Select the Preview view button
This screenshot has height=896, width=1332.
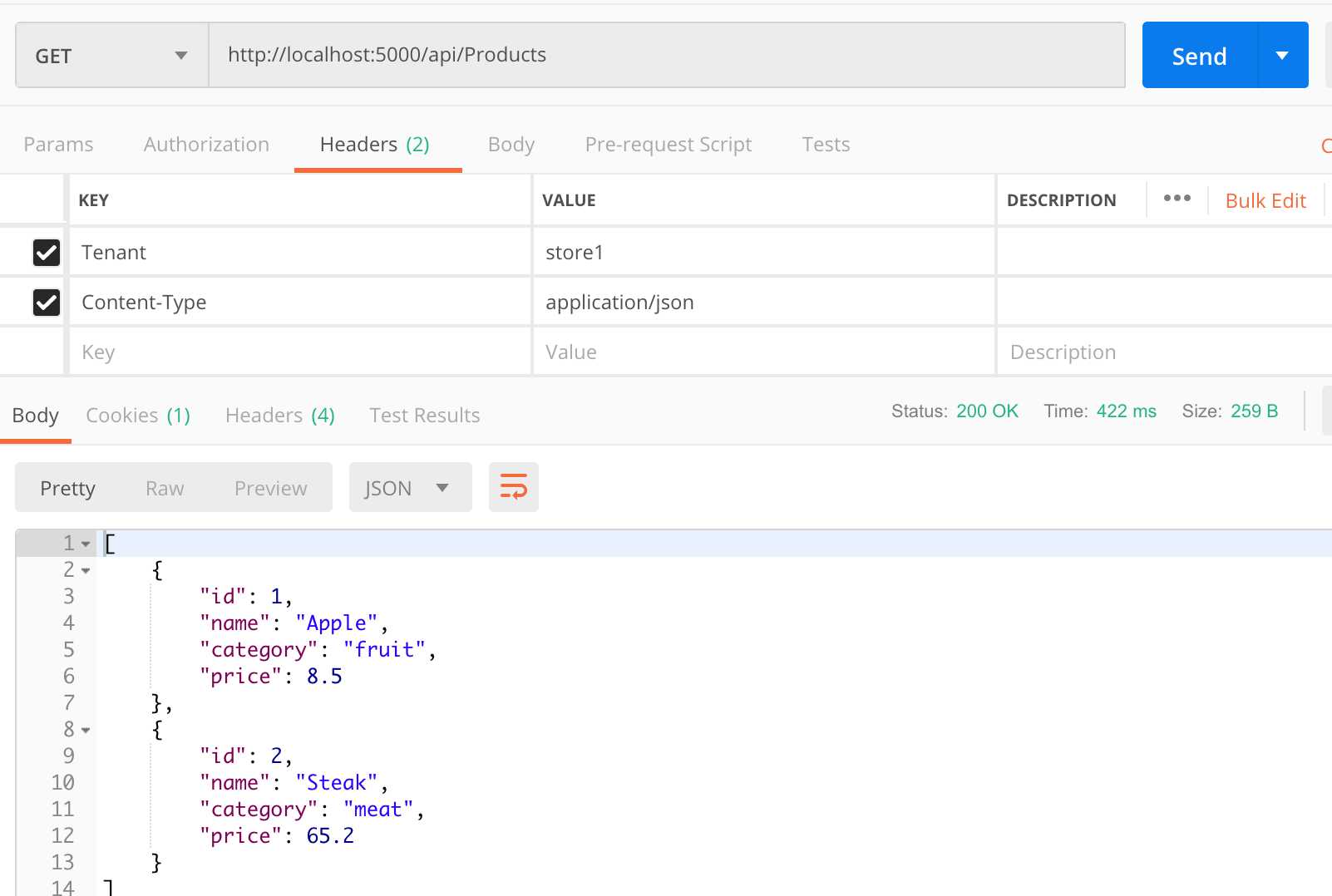click(x=270, y=488)
